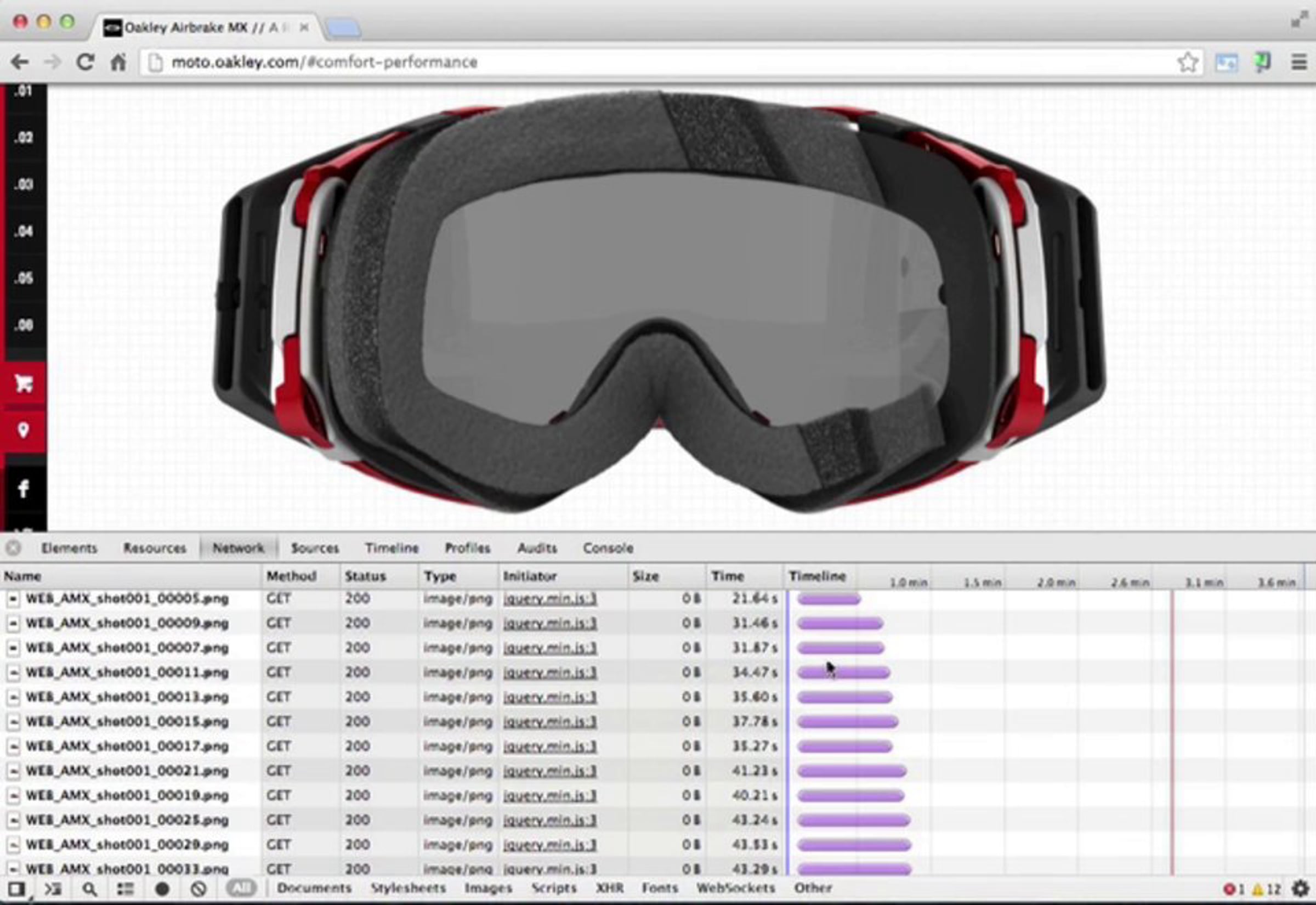Sort by the Size column header
The width and height of the screenshot is (1316, 905).
[667, 576]
